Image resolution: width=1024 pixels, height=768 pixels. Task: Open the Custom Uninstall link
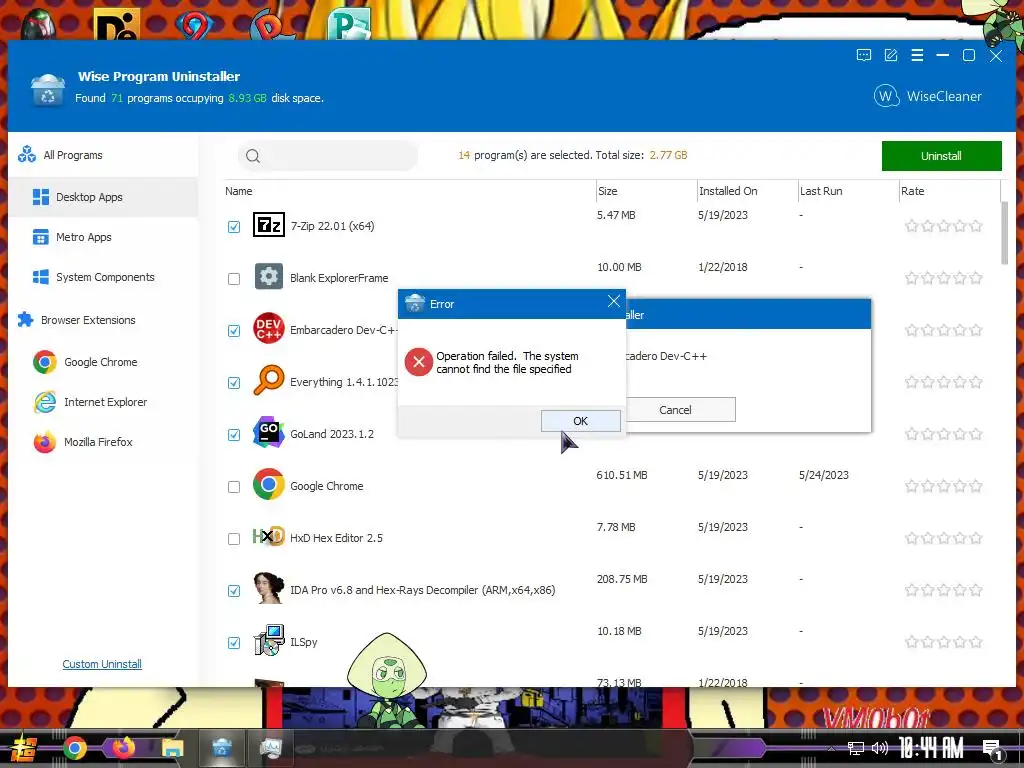pos(102,664)
